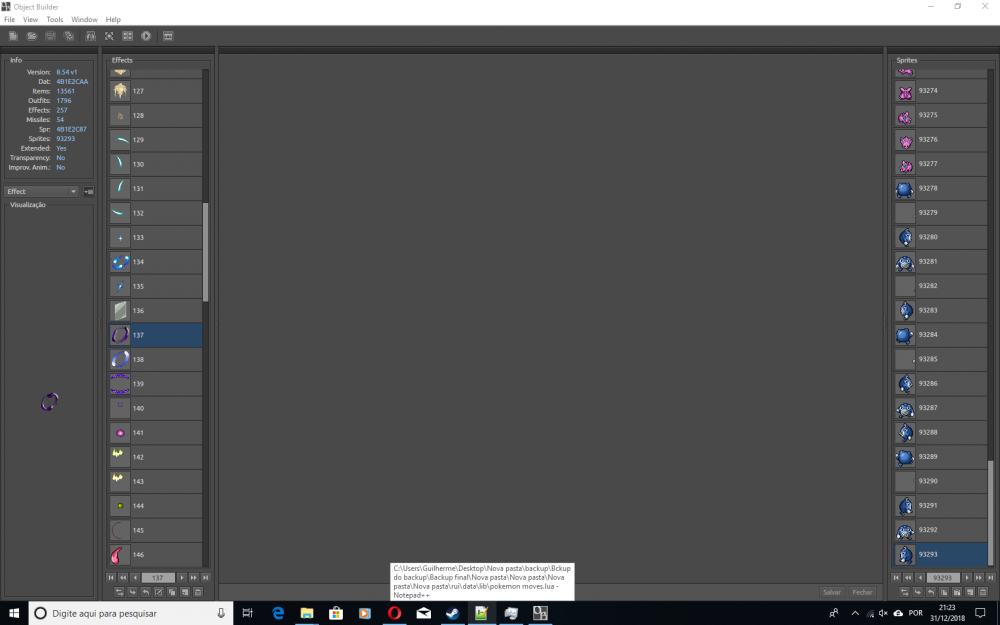Screen dimensions: 1000x625
Task: Click the Import icon under Sprites list
Action: [918, 592]
